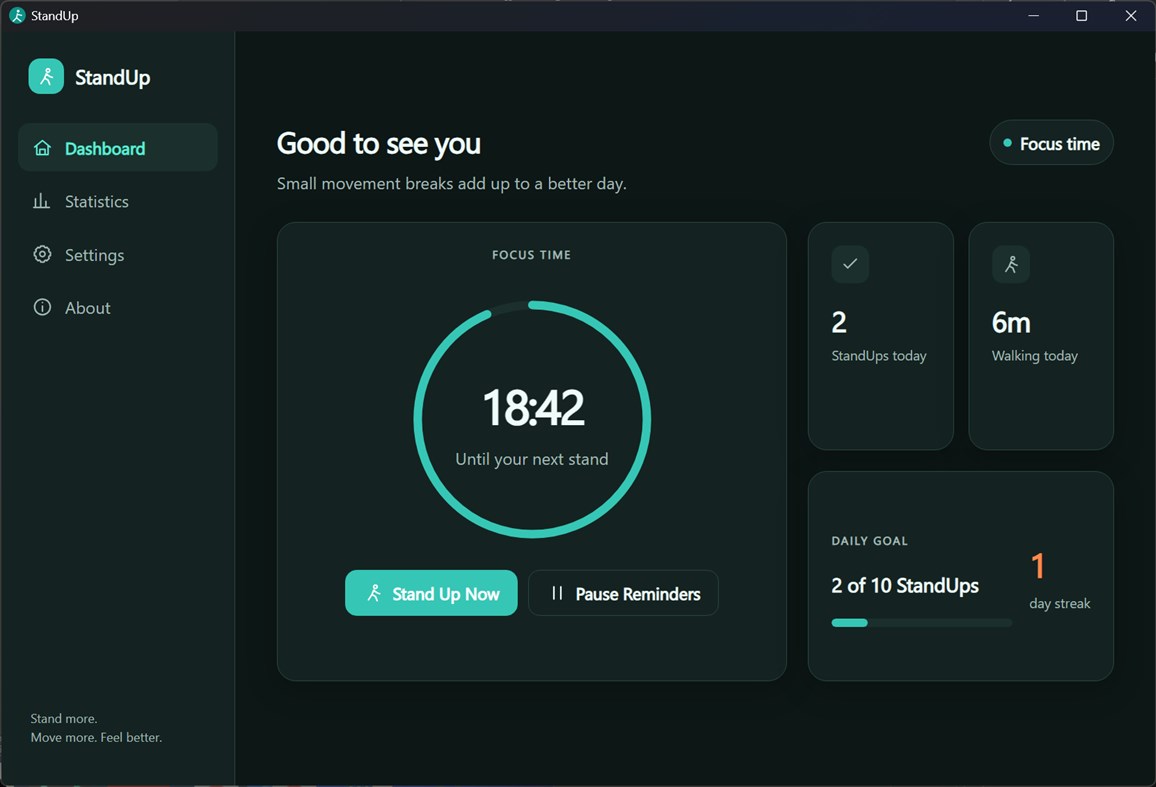Click the walking figure icon above Walking today

(x=1011, y=264)
